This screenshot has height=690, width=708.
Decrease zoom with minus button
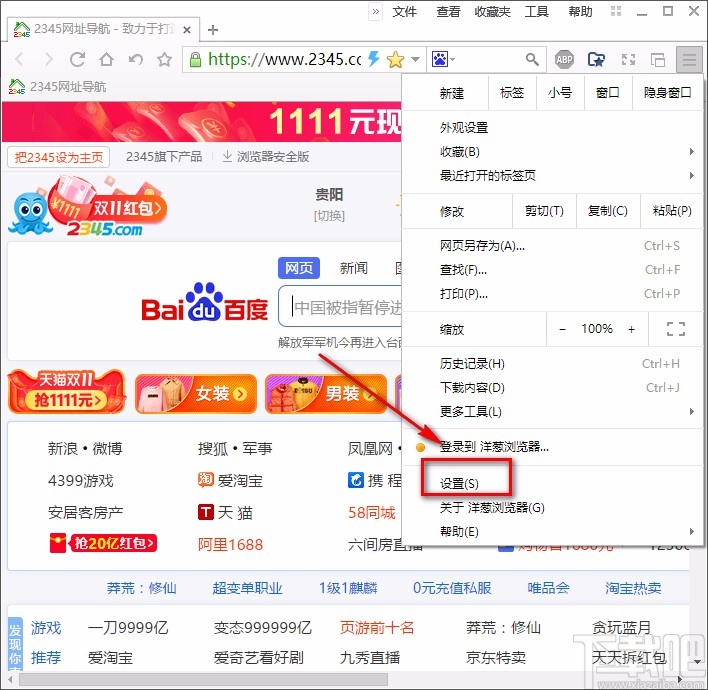click(x=562, y=329)
